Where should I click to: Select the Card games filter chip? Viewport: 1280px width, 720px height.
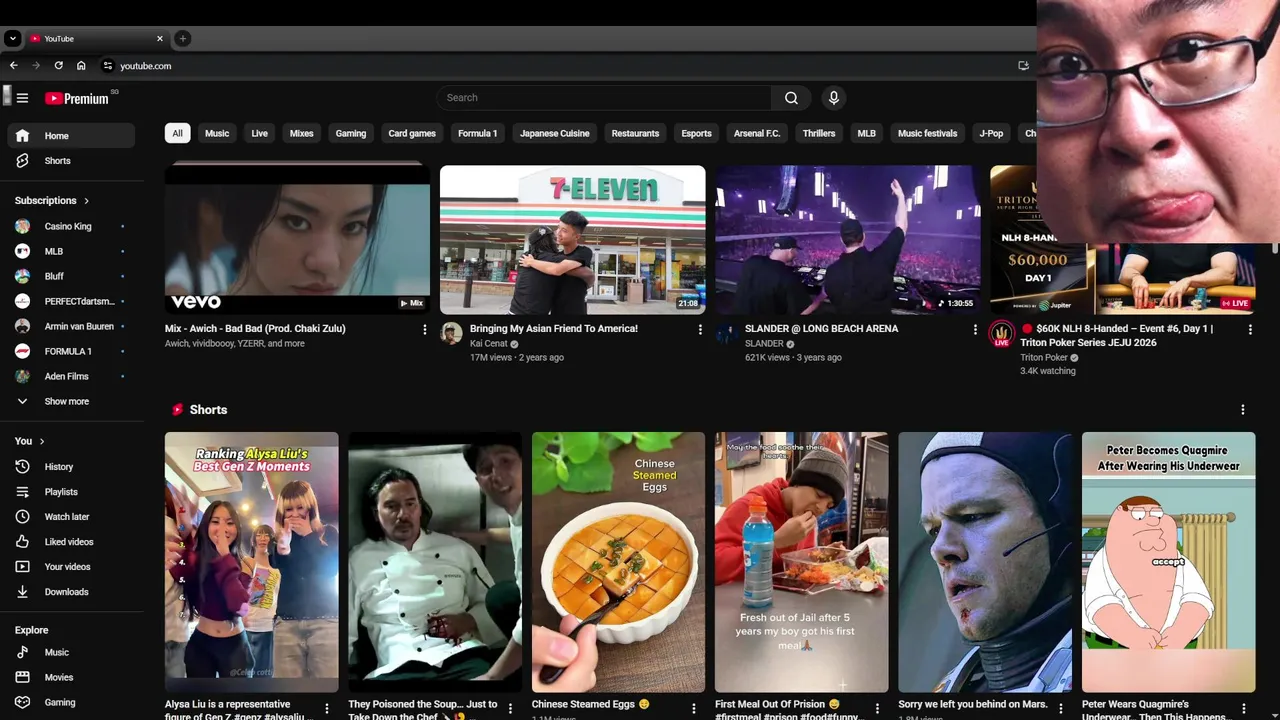(x=412, y=133)
